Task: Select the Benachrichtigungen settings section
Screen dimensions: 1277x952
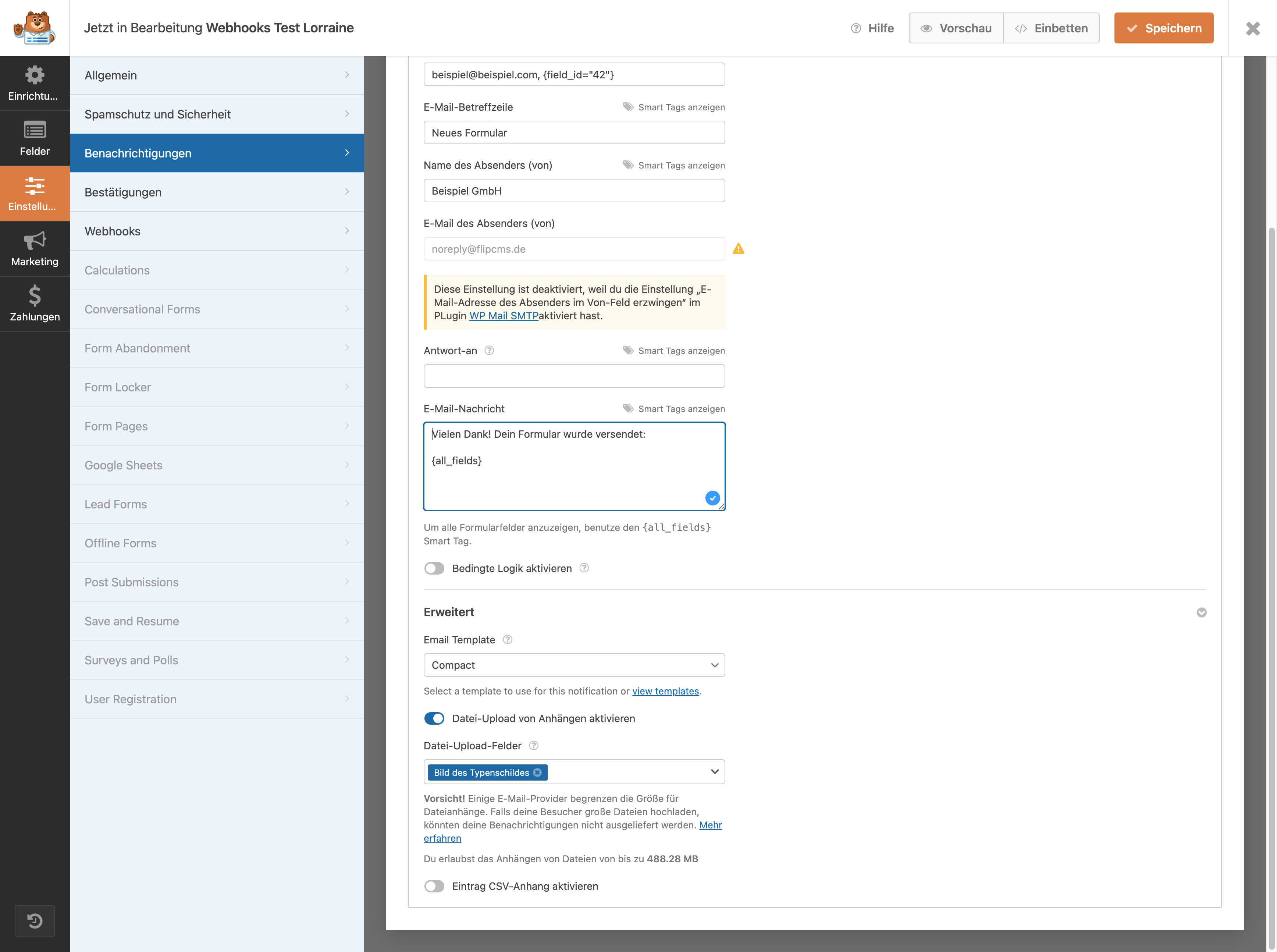Action: coord(217,153)
